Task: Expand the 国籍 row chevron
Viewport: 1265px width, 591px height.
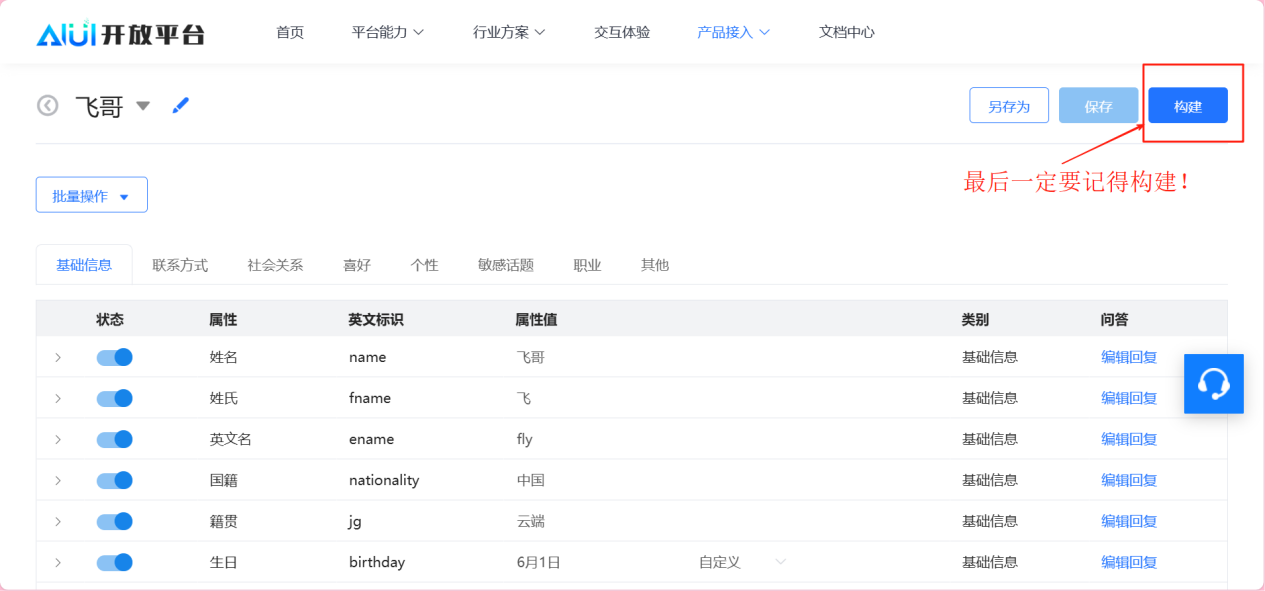Action: tap(58, 480)
